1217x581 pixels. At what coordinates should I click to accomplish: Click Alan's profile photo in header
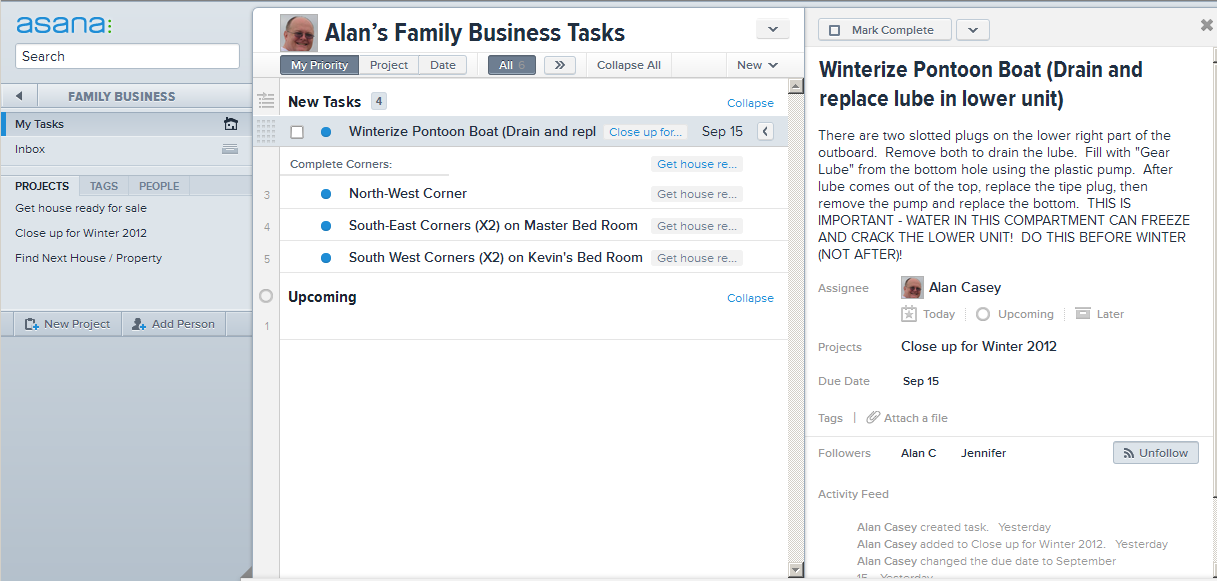299,33
